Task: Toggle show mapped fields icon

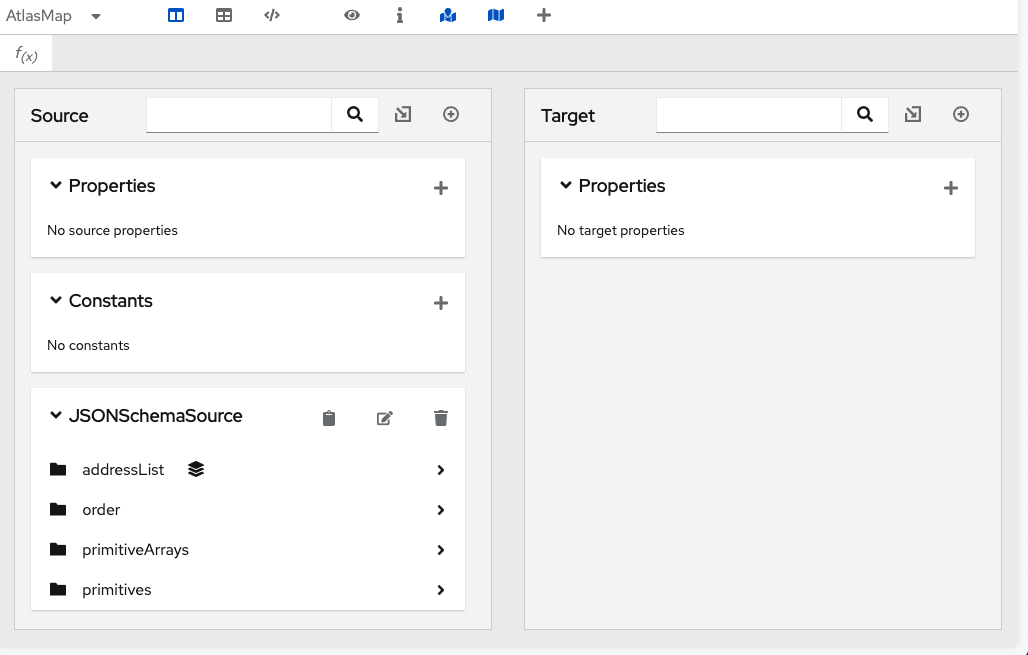Action: pos(448,16)
